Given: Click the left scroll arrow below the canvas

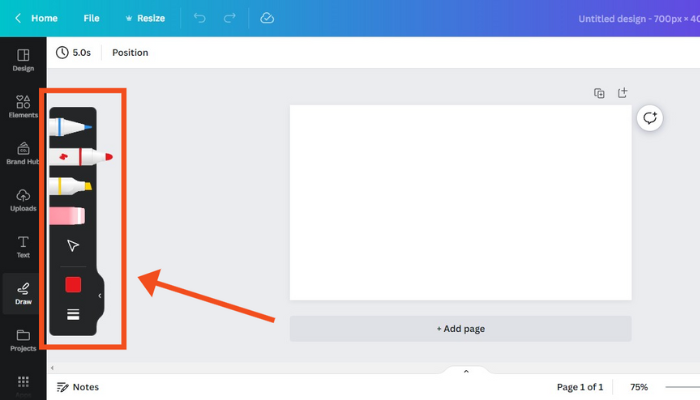Looking at the screenshot, I should click(52, 368).
